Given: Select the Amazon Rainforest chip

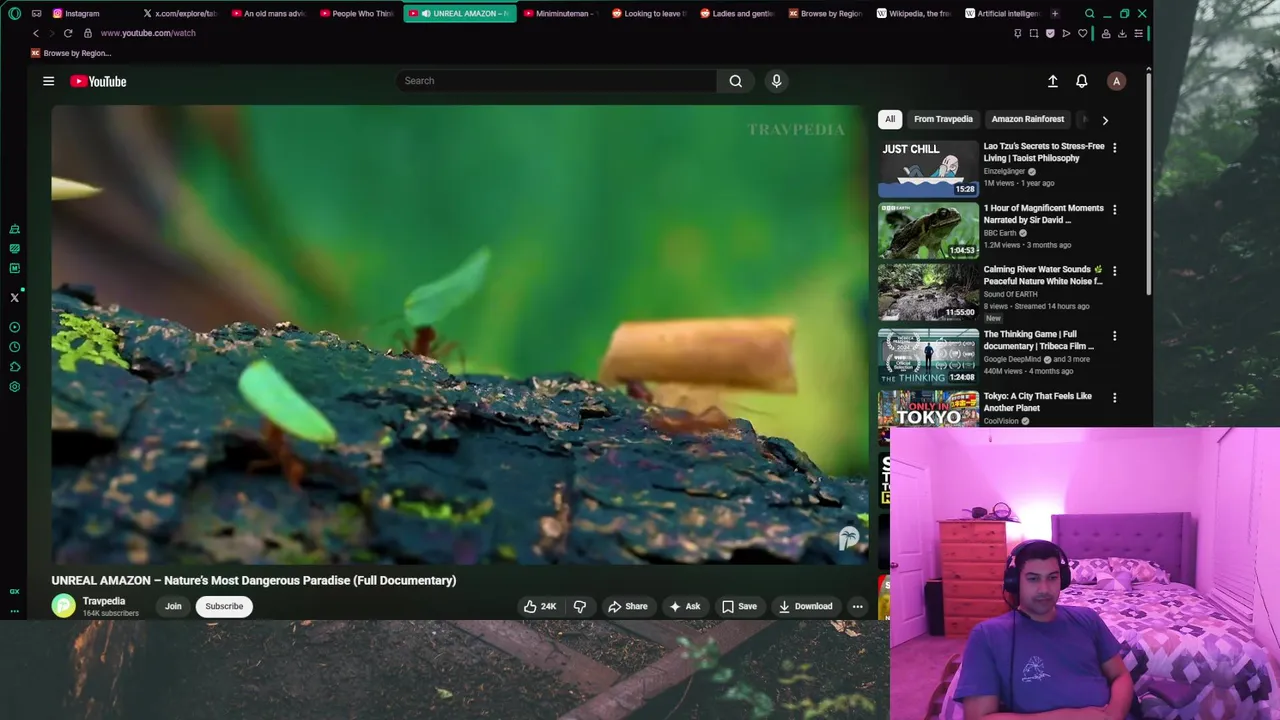Looking at the screenshot, I should tap(1027, 119).
